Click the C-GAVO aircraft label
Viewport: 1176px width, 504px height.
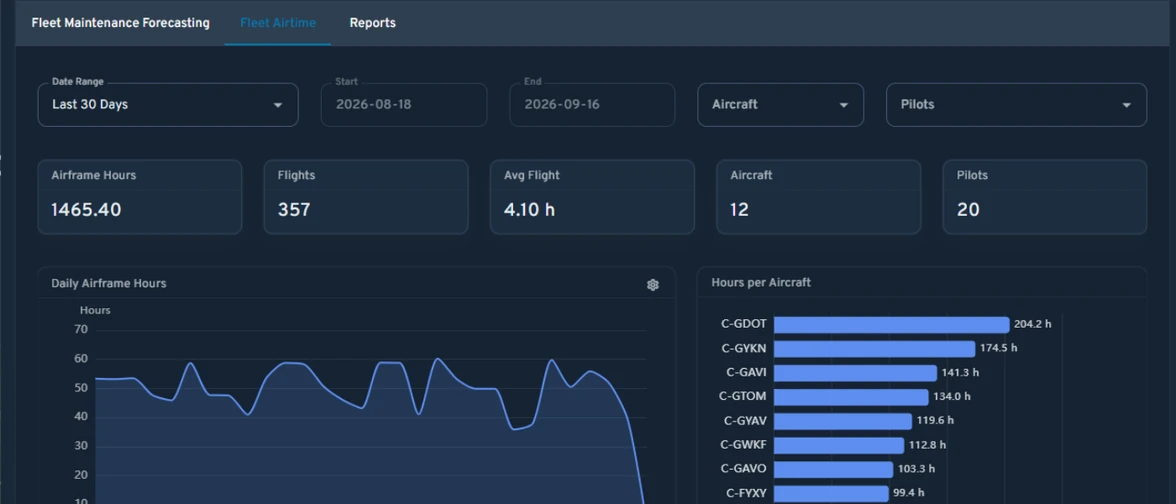pyautogui.click(x=744, y=469)
